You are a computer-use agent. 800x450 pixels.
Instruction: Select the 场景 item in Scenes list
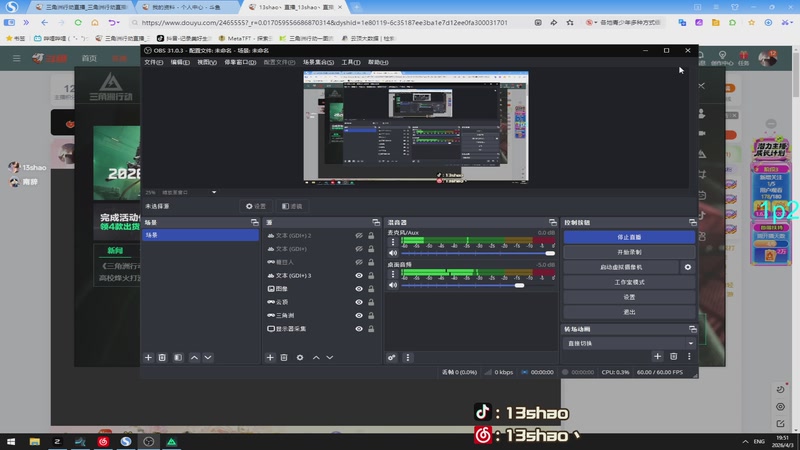coord(200,235)
